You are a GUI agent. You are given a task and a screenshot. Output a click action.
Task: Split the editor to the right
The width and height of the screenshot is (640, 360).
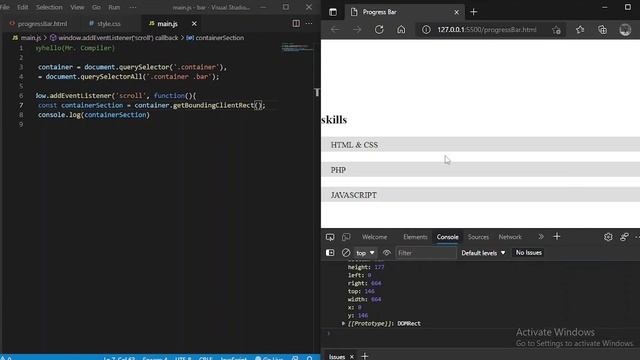(x=296, y=23)
